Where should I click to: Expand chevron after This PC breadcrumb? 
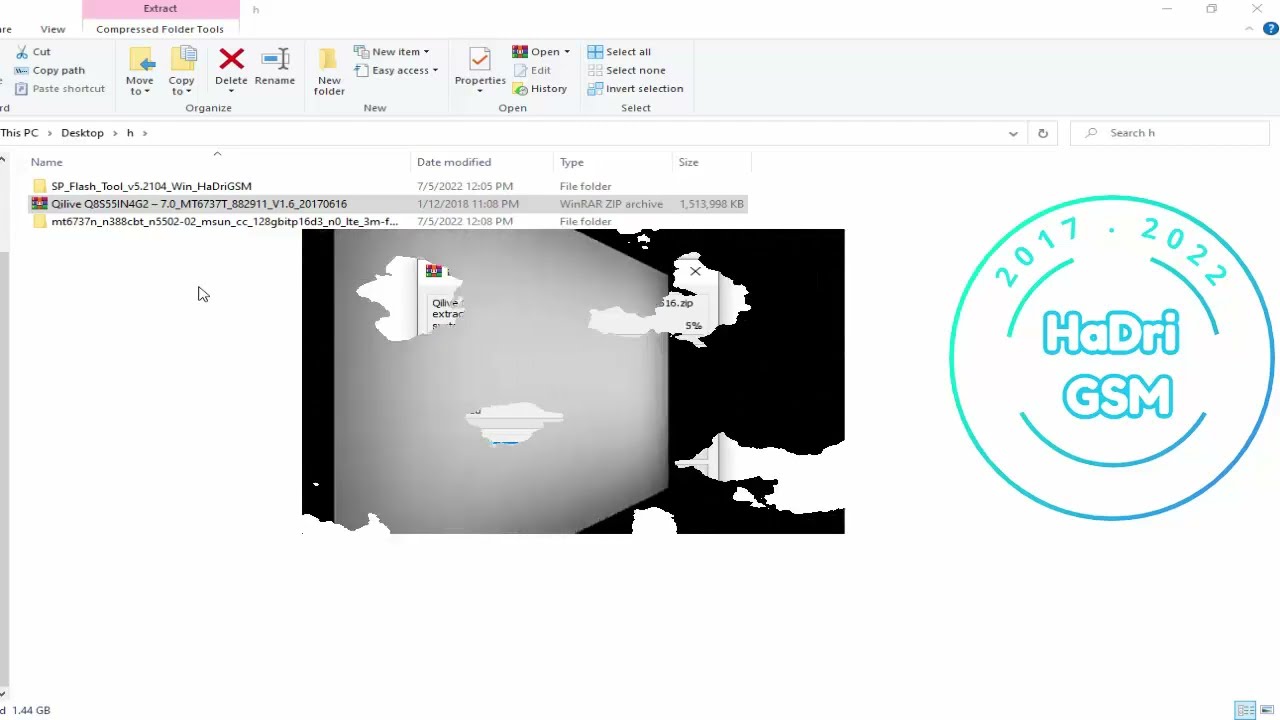(50, 133)
